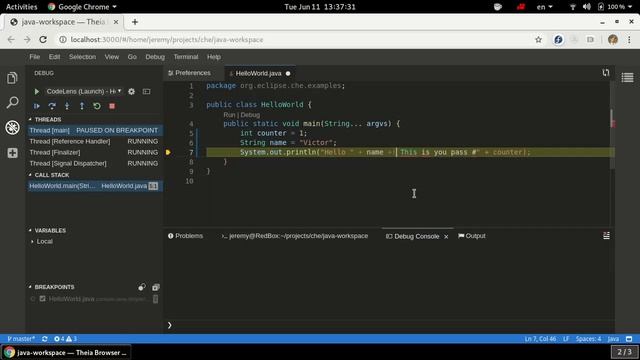Select the CodeLens (Launch) configuration dropdown

coord(84,91)
